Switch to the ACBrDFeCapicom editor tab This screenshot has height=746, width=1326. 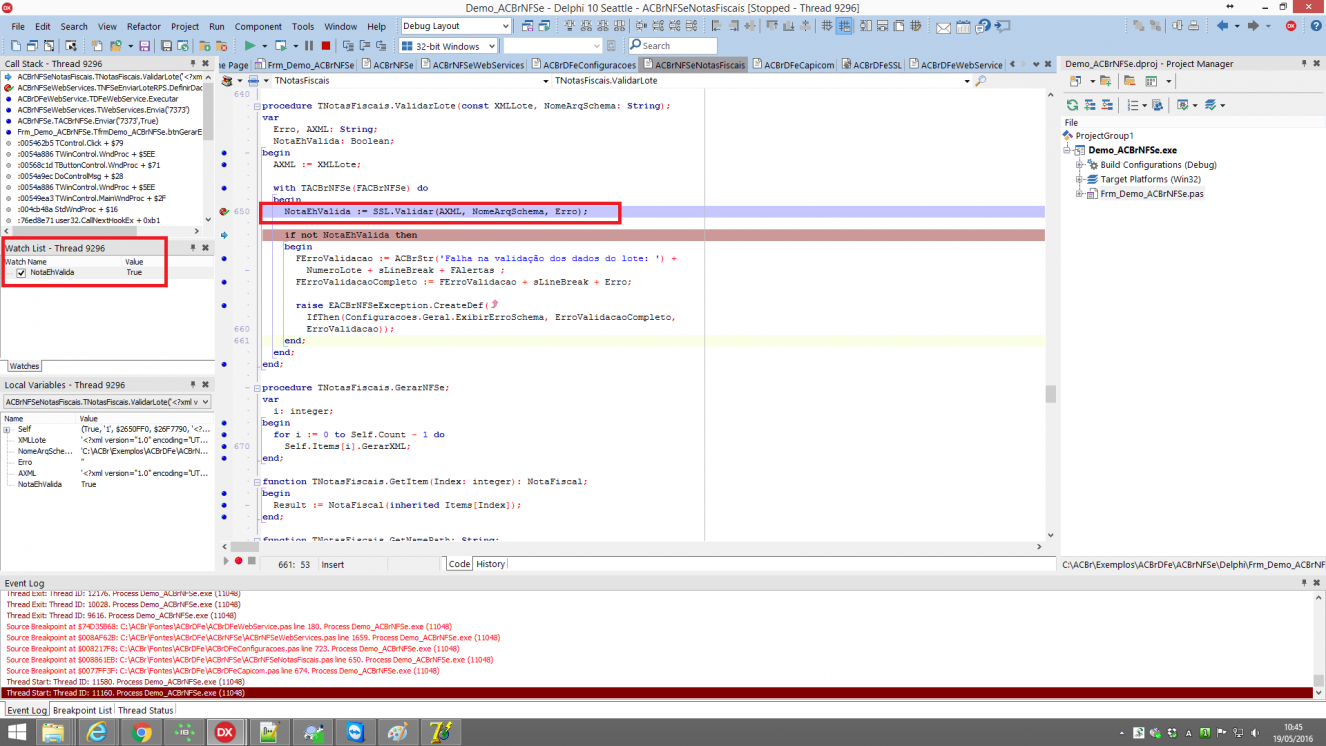(x=794, y=65)
